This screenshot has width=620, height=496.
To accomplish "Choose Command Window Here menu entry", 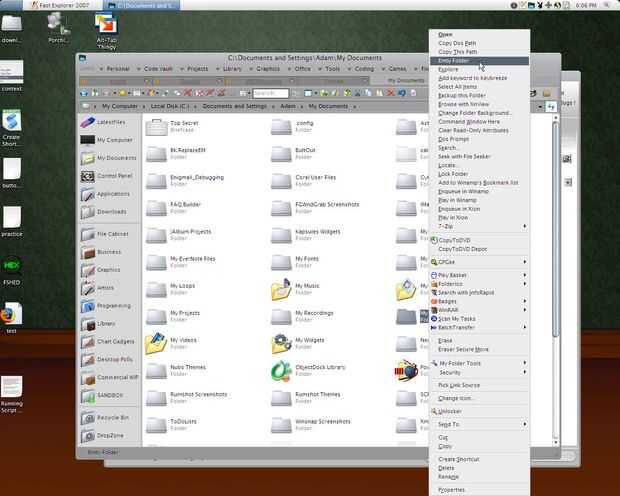I will tap(479, 121).
